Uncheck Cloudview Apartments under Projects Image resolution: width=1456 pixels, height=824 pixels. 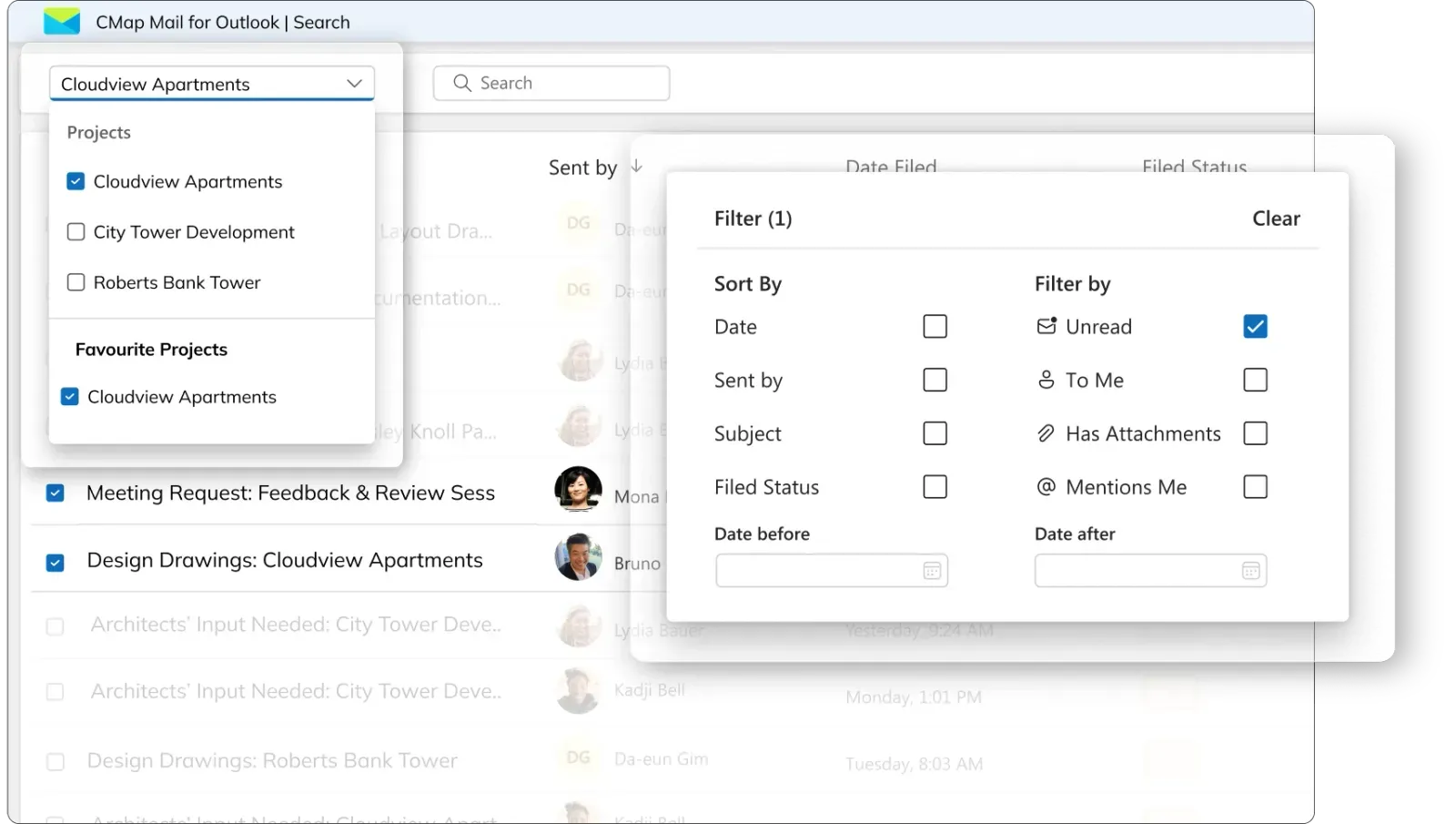pyautogui.click(x=76, y=181)
